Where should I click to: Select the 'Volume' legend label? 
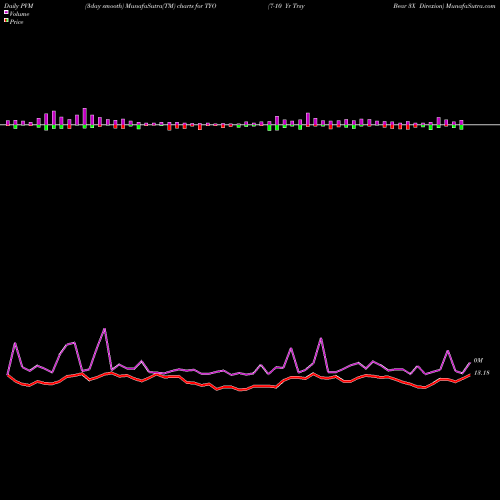(x=19, y=14)
